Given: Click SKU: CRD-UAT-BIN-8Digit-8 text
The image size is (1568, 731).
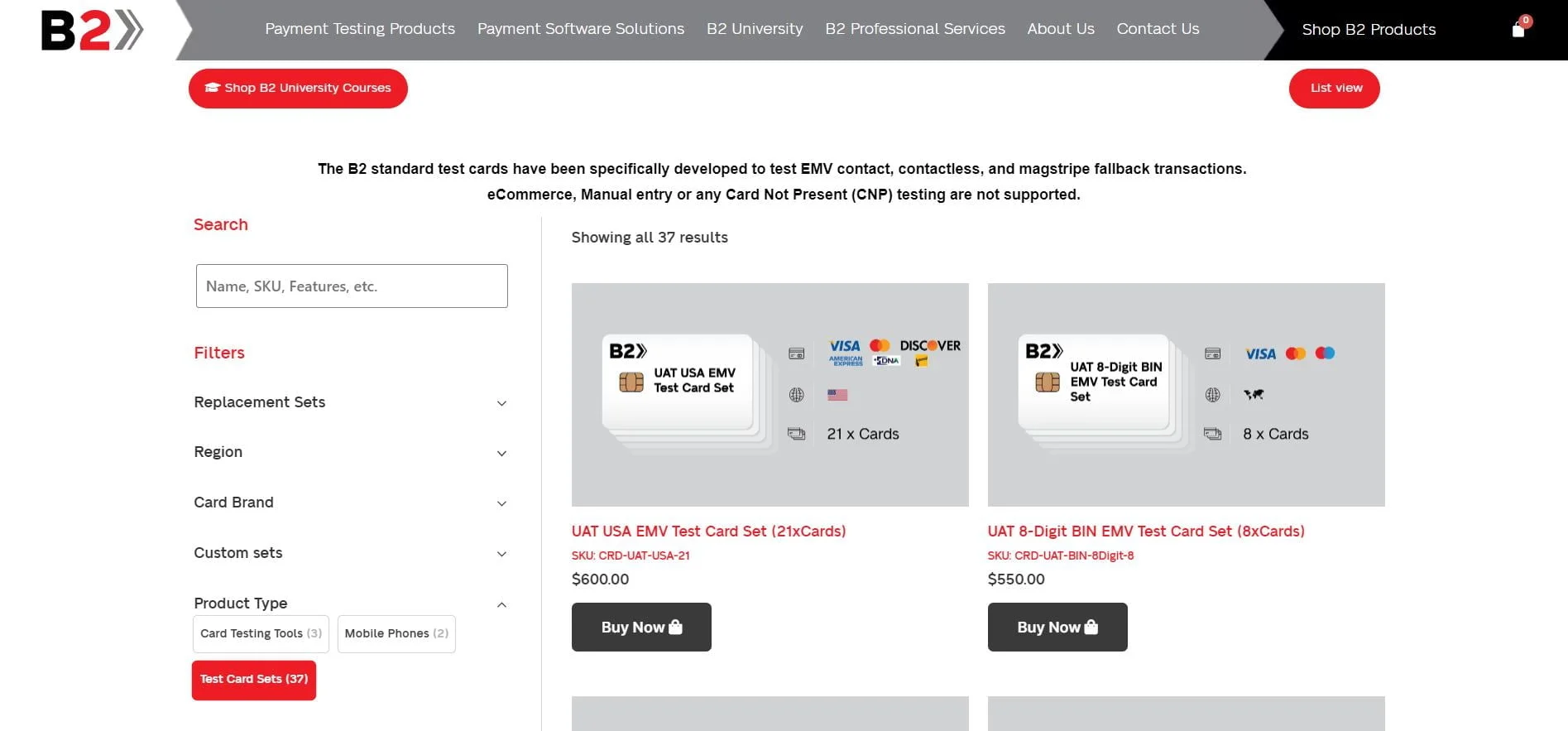Looking at the screenshot, I should pyautogui.click(x=1061, y=555).
